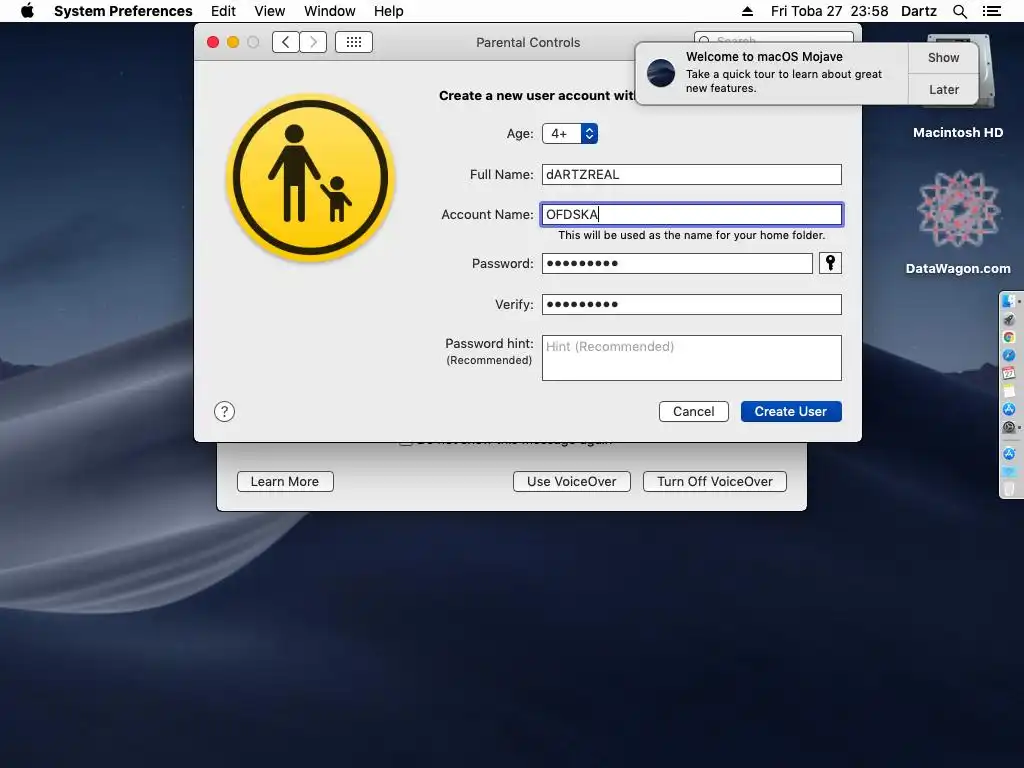Screen dimensions: 1024x768
Task: Go forward with the right chevron button
Action: 313,42
